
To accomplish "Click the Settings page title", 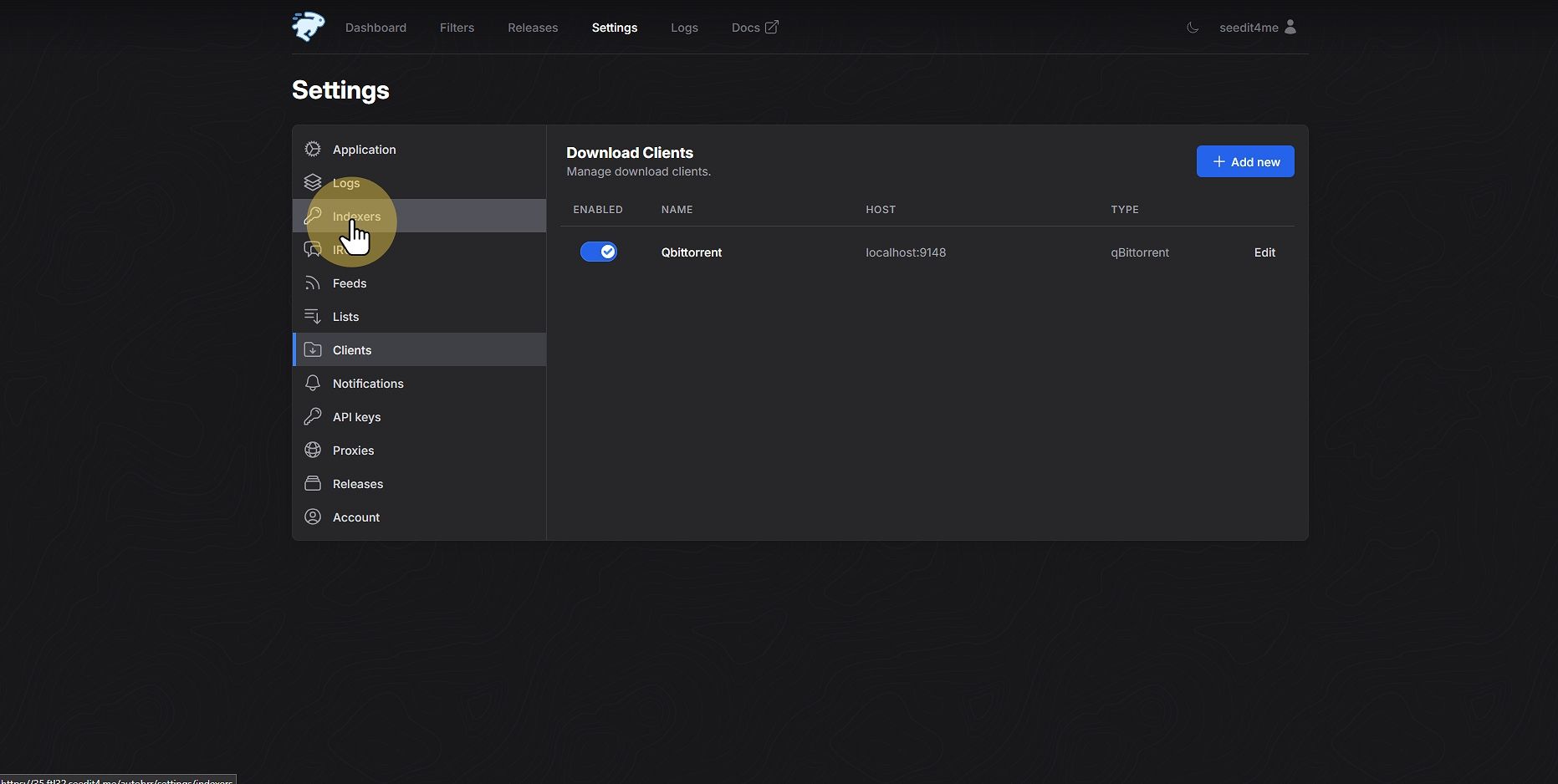I will tap(340, 90).
